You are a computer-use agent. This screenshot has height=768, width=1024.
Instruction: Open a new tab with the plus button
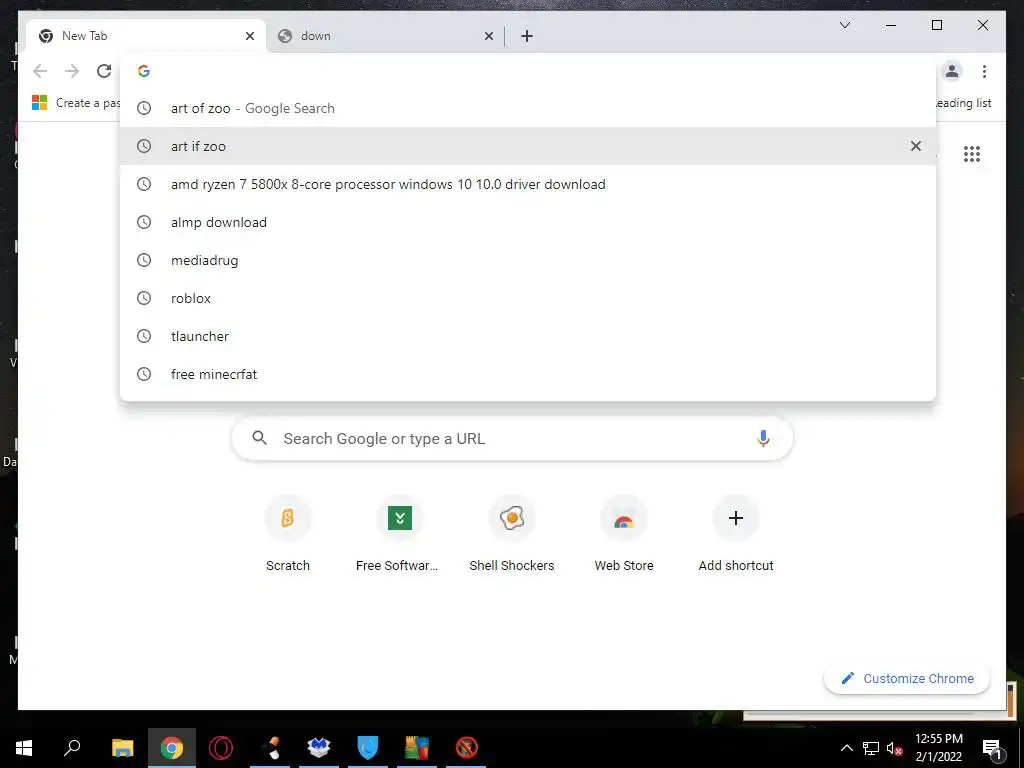click(x=527, y=36)
